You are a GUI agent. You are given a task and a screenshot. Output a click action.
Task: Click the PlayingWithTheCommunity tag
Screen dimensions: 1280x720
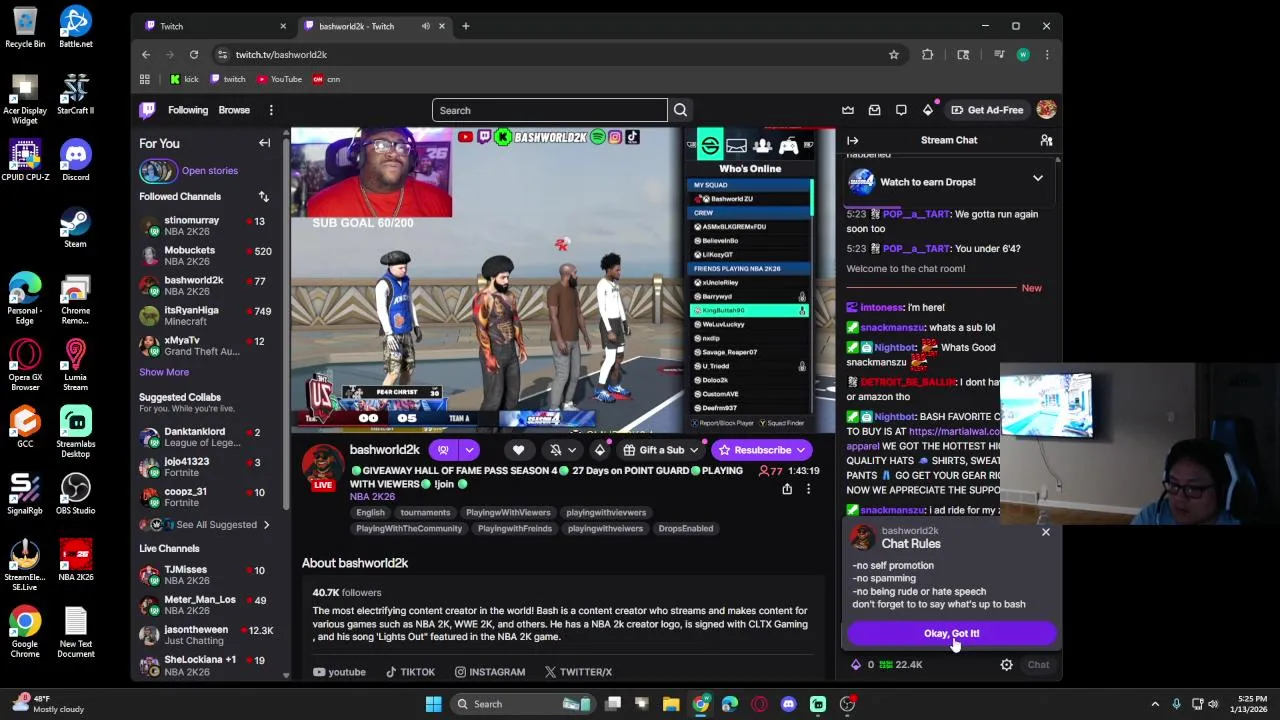[409, 528]
